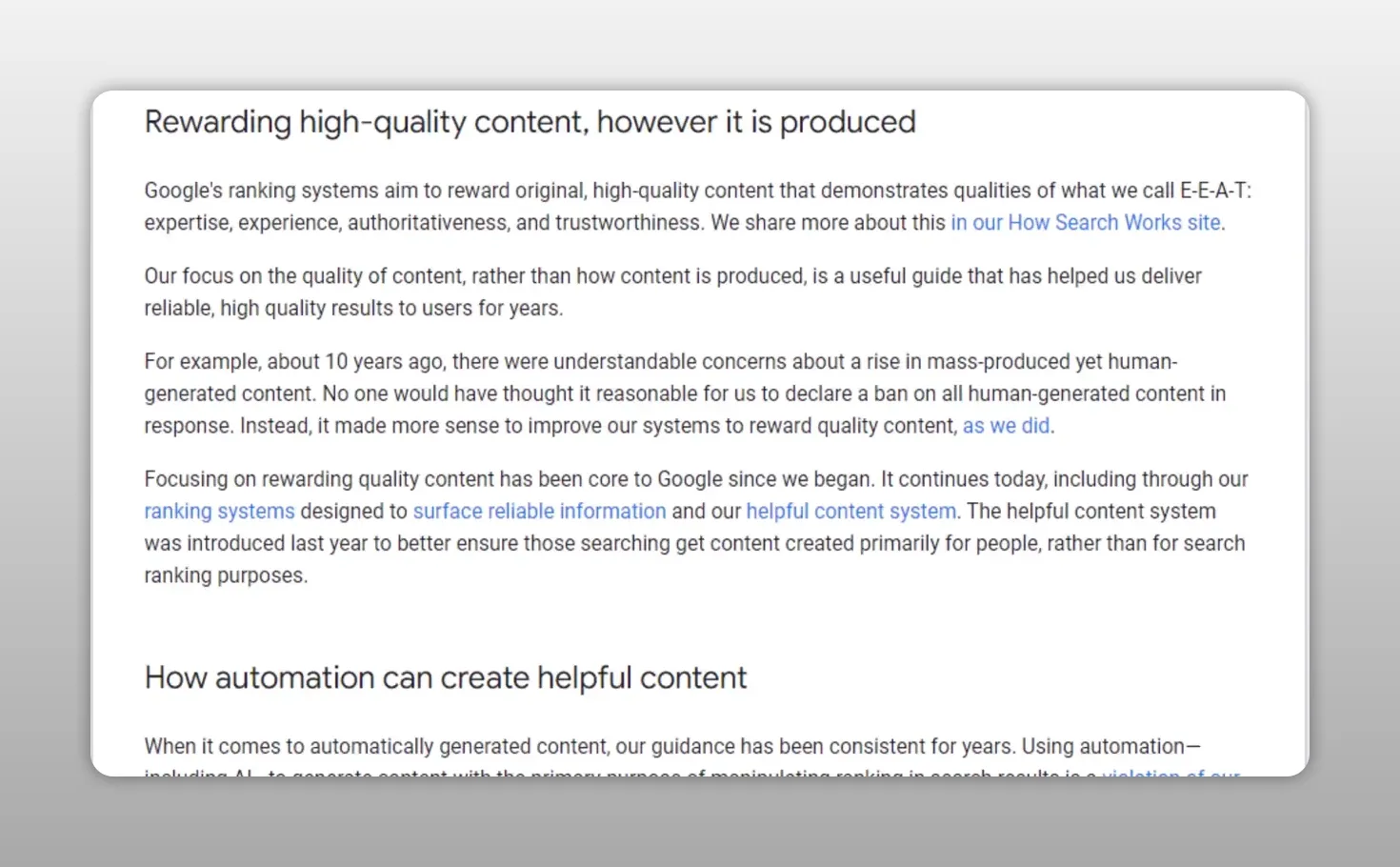The width and height of the screenshot is (1400, 867).
Task: Open the "helpful content system" link
Action: (x=851, y=512)
